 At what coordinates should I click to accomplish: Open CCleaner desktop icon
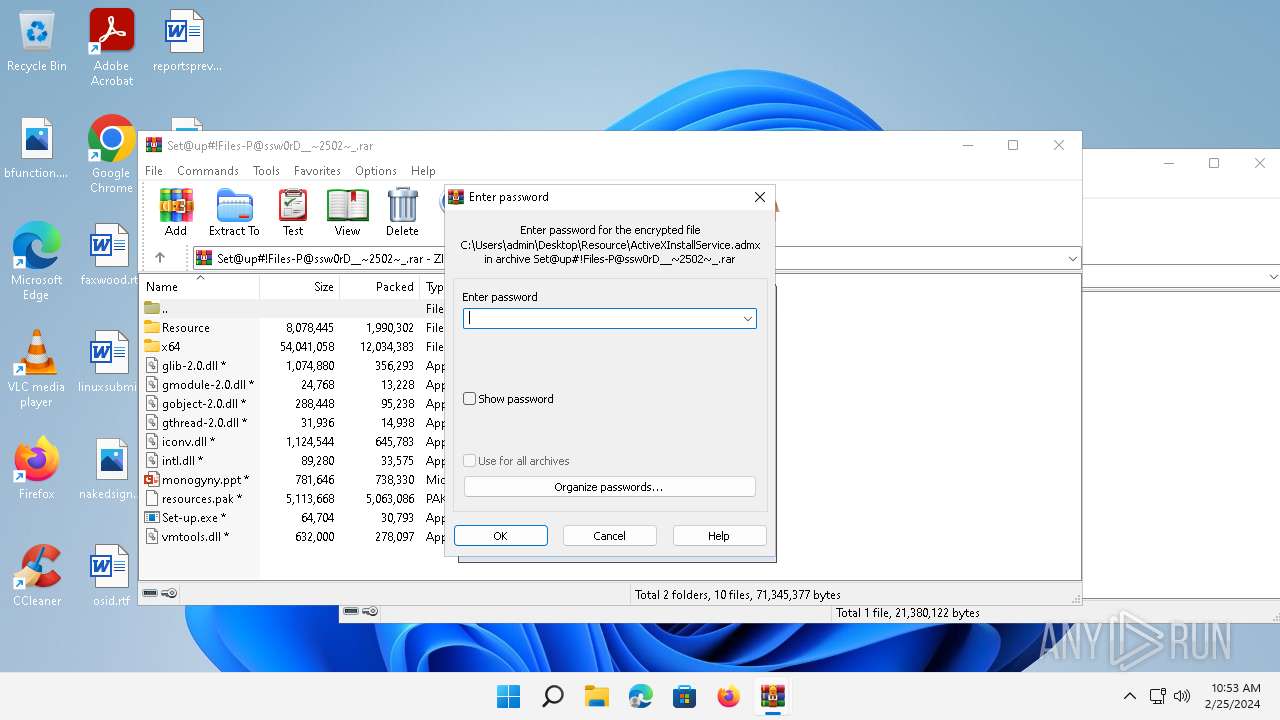[37, 576]
